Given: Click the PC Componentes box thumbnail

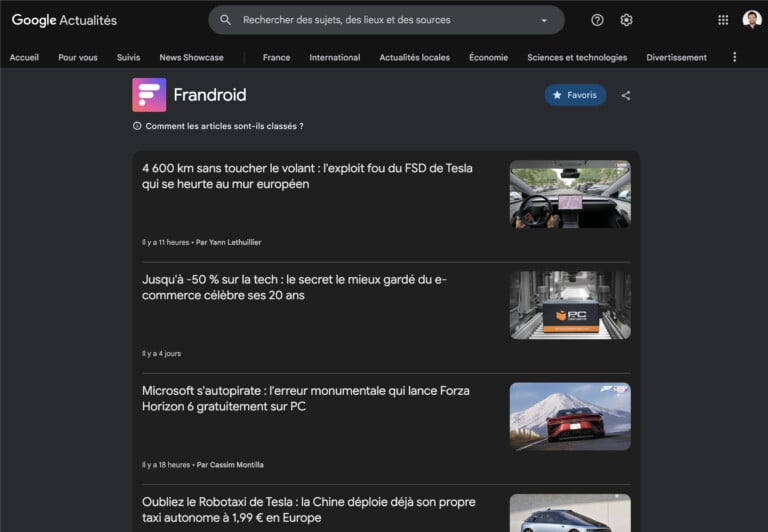Looking at the screenshot, I should (x=570, y=305).
